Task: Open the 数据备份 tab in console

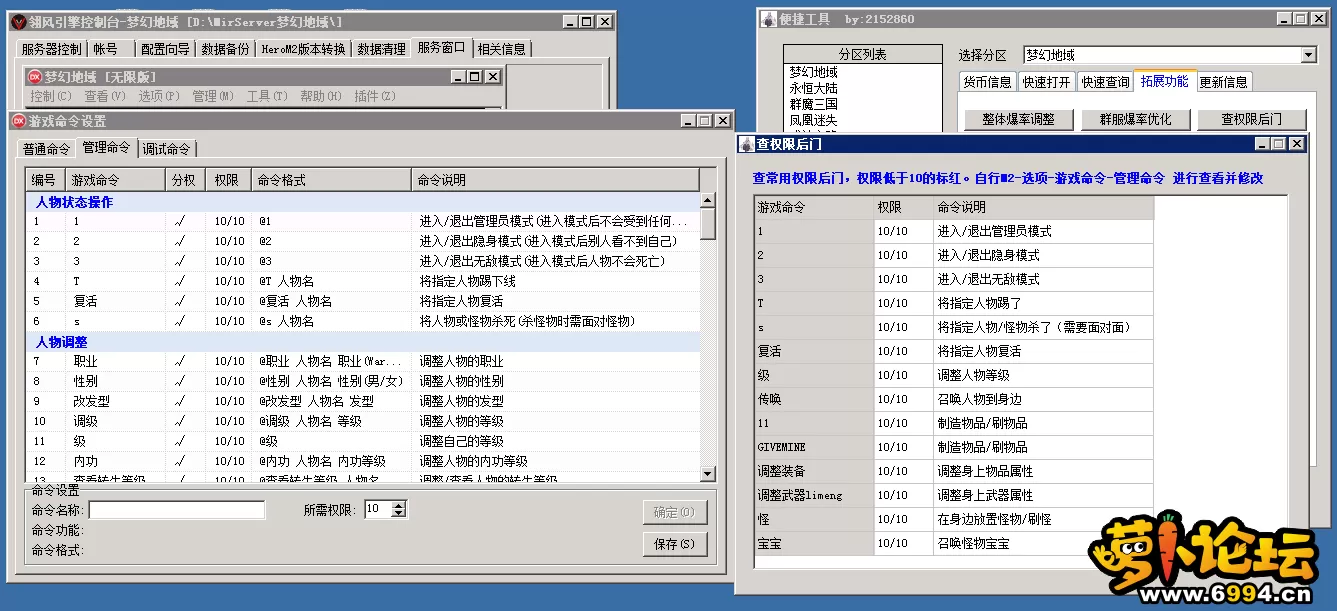Action: click(225, 49)
